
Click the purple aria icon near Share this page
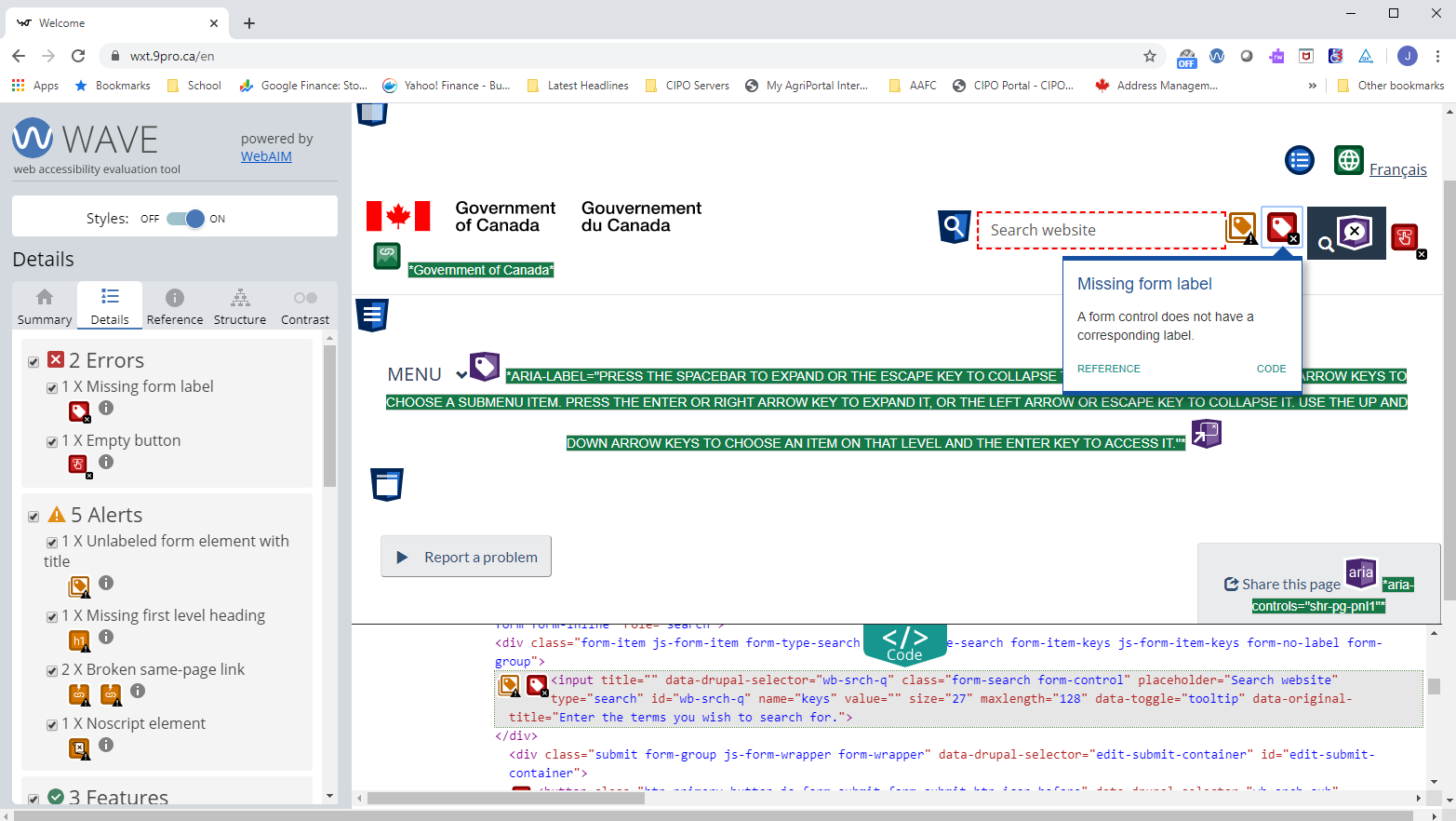(x=1361, y=573)
